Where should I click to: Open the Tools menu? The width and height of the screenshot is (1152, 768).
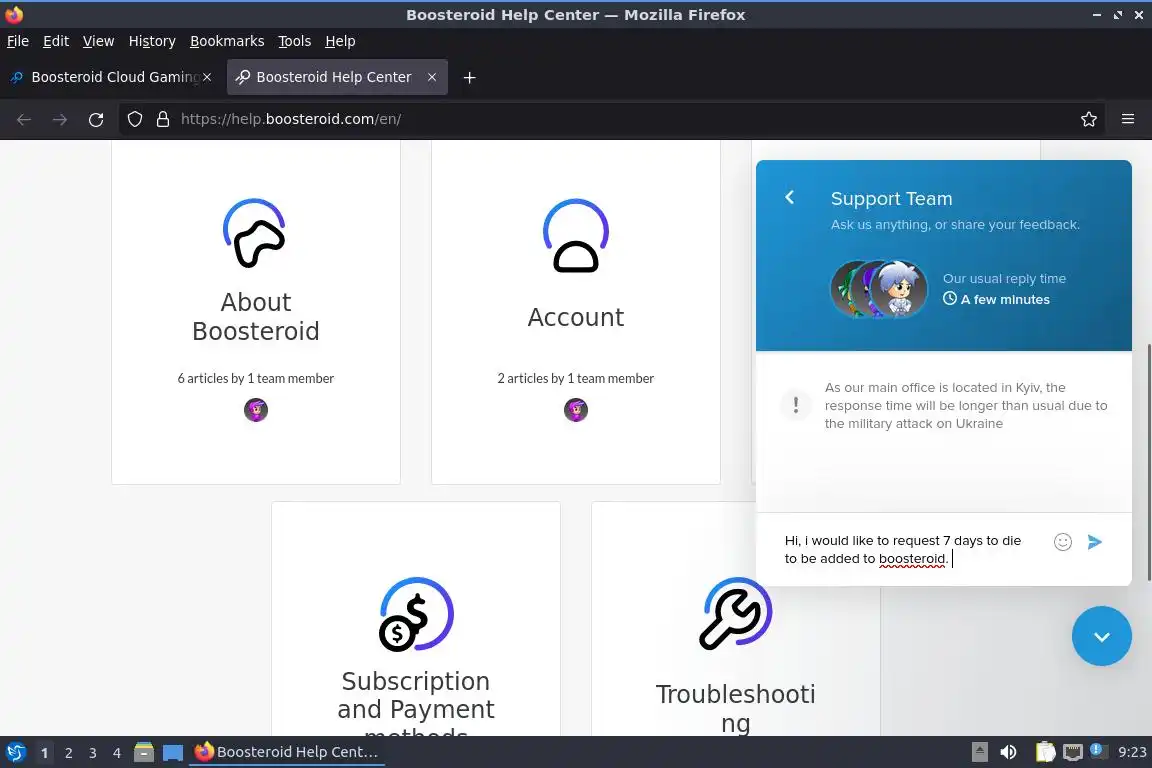coord(295,41)
